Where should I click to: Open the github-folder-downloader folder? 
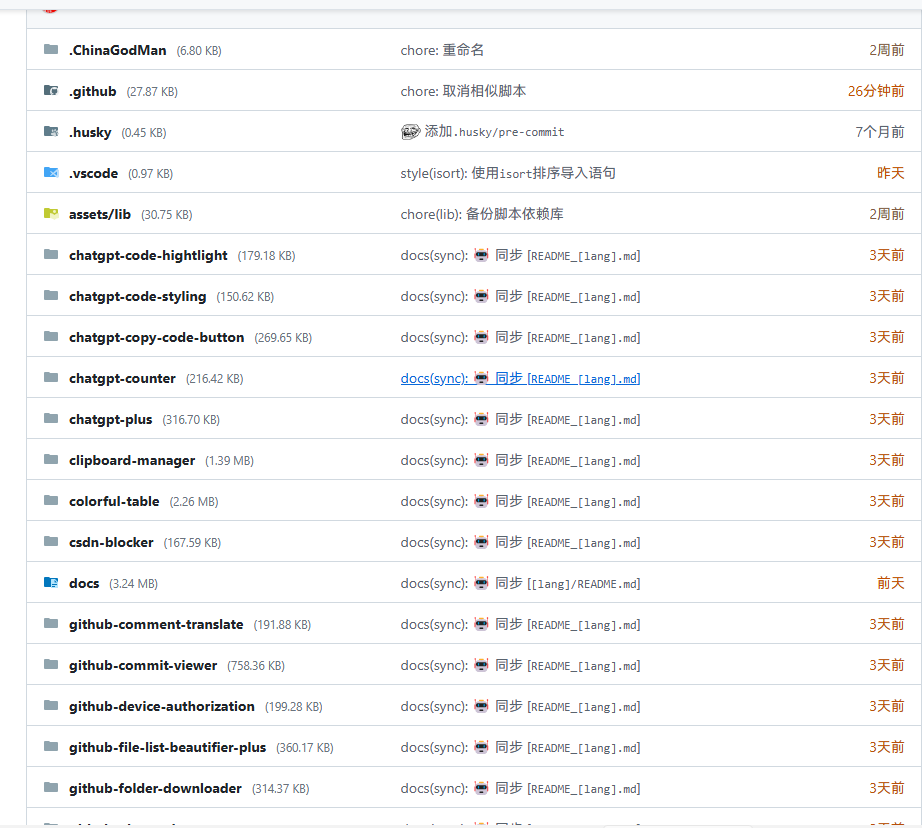(x=155, y=788)
